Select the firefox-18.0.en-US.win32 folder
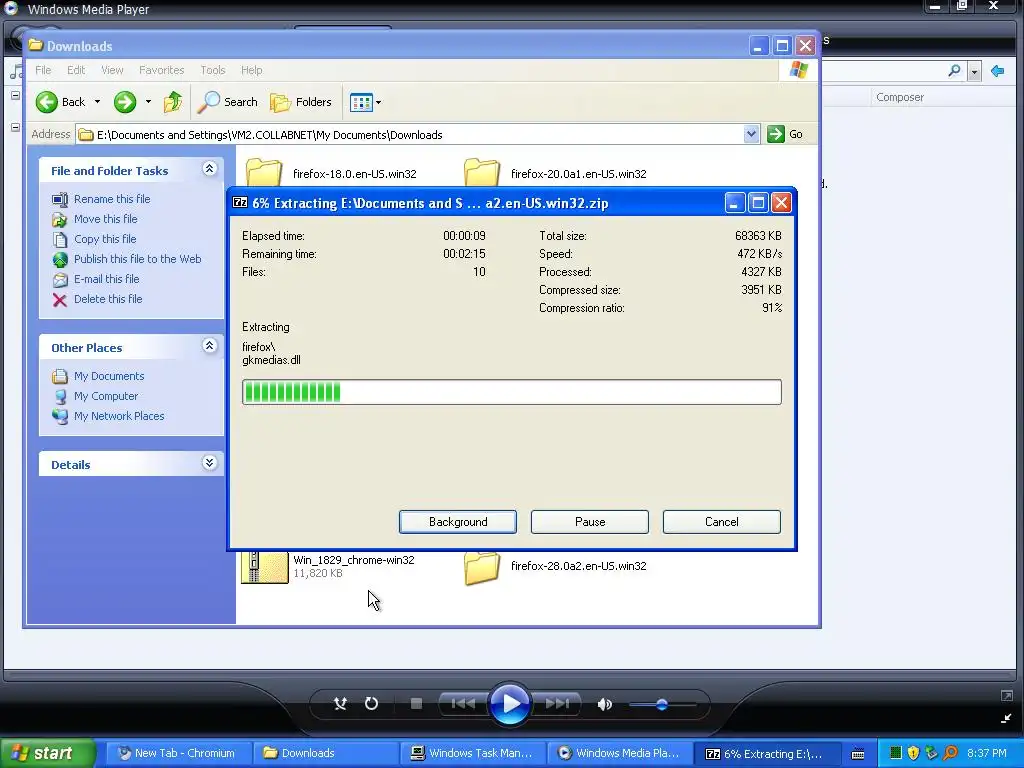1024x768 pixels. coord(355,174)
